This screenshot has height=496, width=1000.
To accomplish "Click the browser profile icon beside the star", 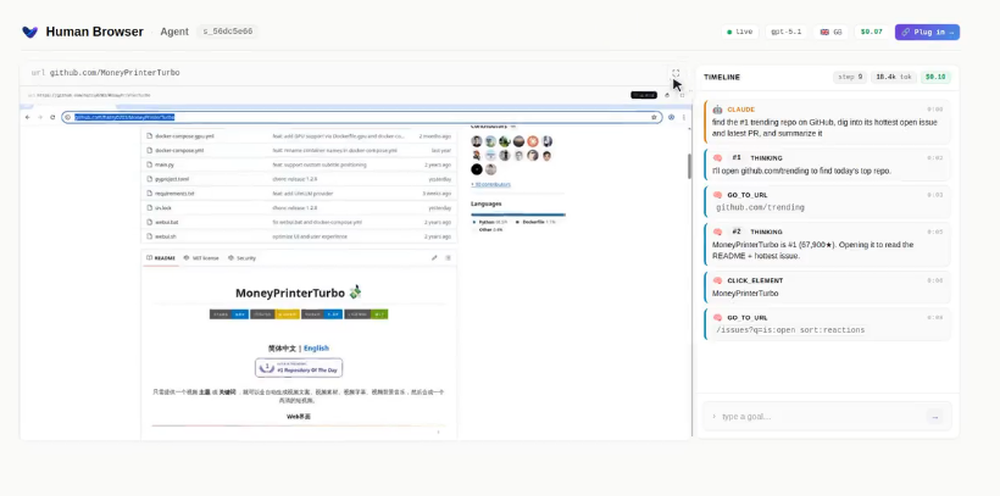I will 671,117.
